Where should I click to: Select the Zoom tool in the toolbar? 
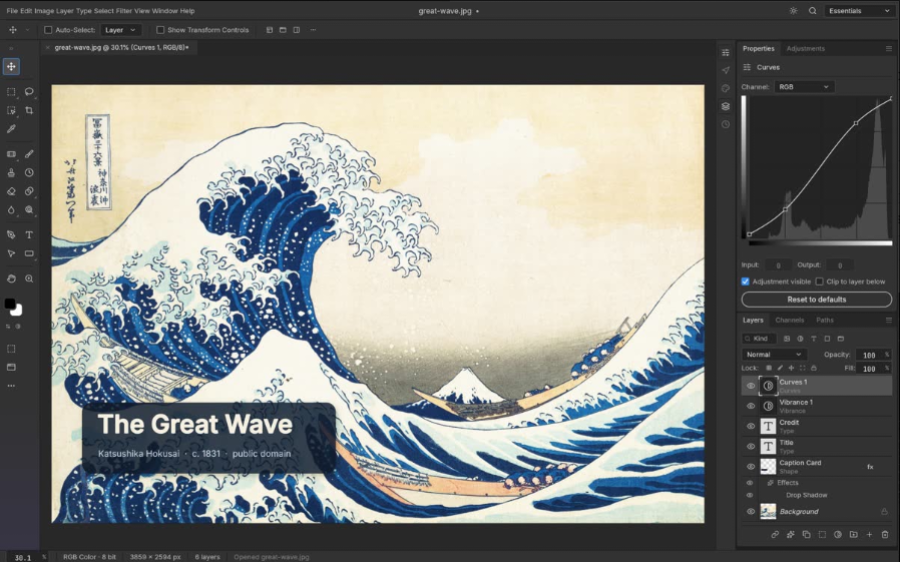tap(29, 279)
